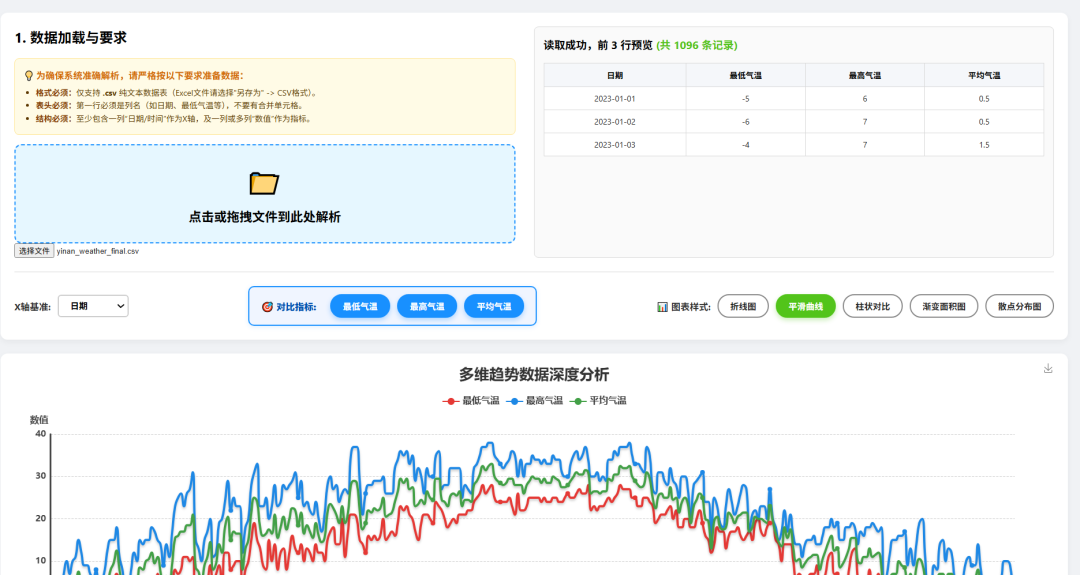
Task: Toggle 平均气温 series in chart legend
Action: pyautogui.click(x=599, y=401)
